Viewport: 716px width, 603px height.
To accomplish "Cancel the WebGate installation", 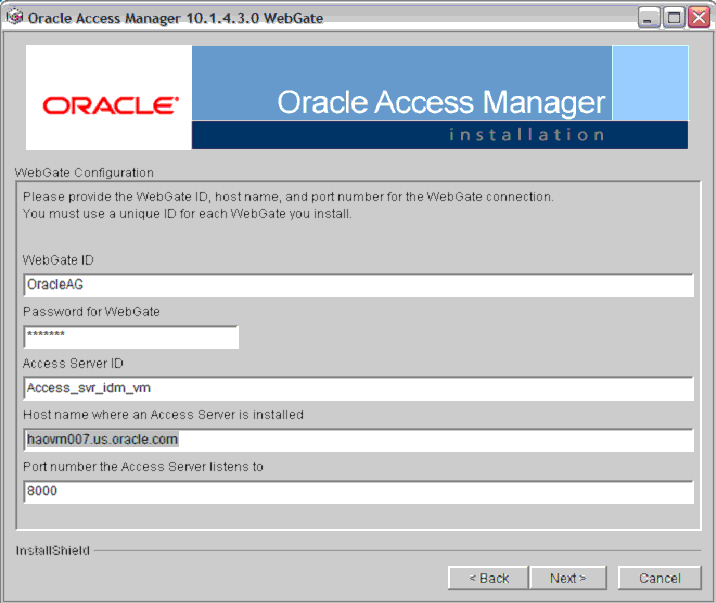I will (659, 578).
